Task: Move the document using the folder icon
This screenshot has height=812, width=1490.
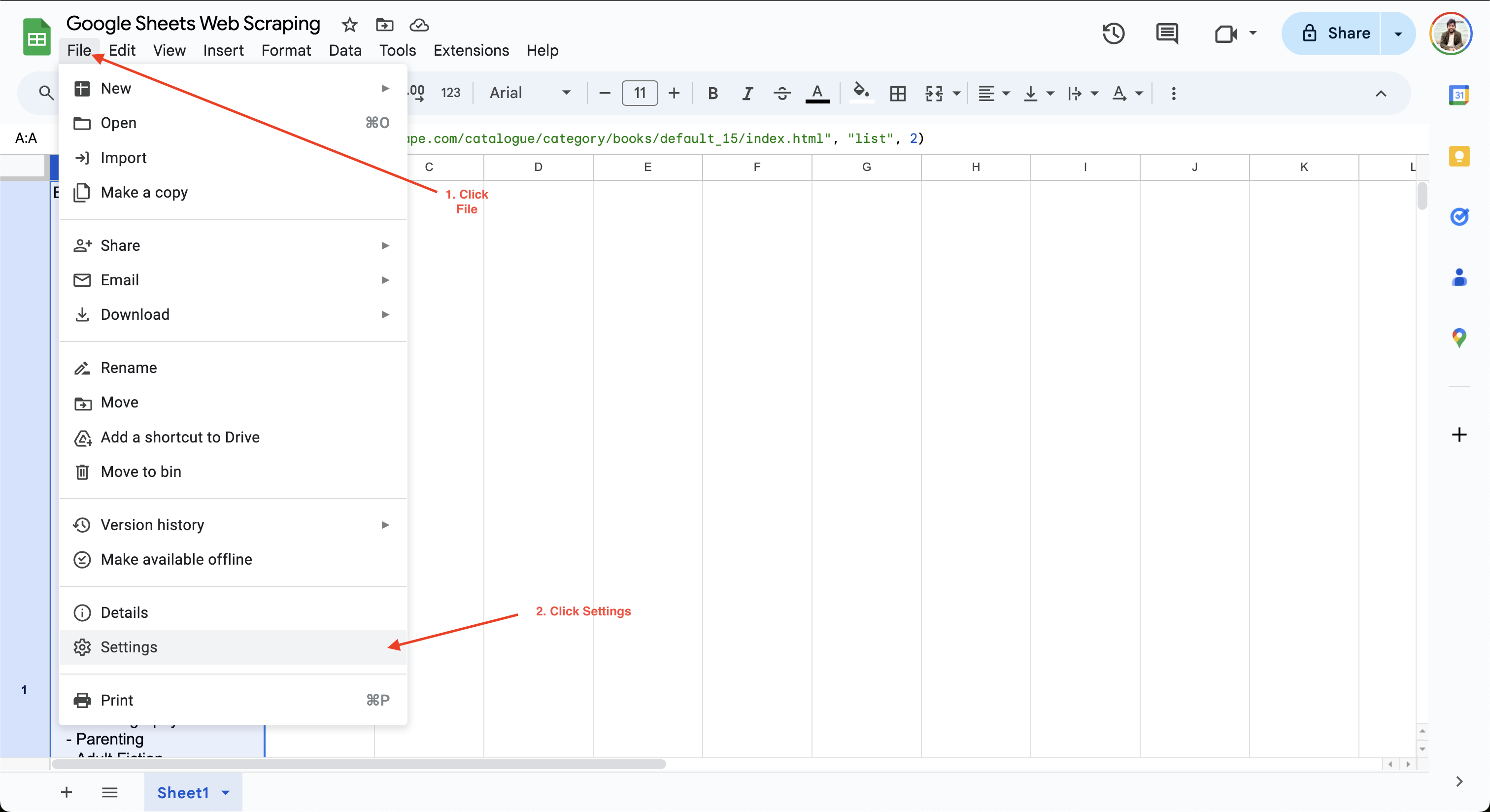Action: (x=383, y=25)
